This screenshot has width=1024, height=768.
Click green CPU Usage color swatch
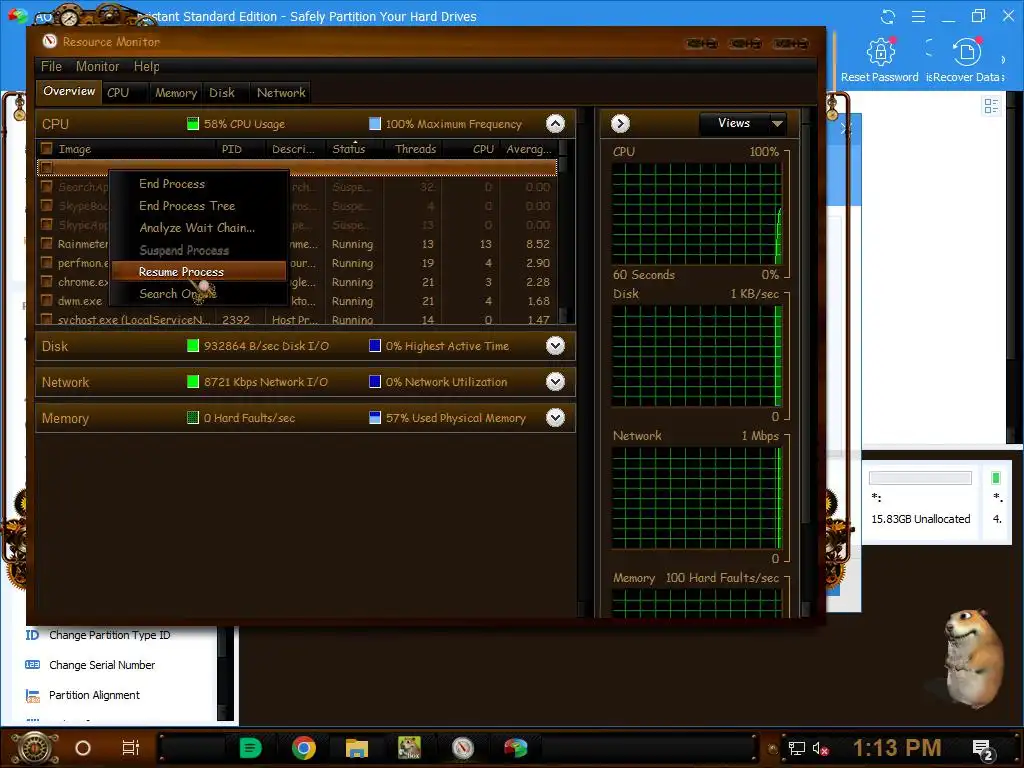pos(193,123)
